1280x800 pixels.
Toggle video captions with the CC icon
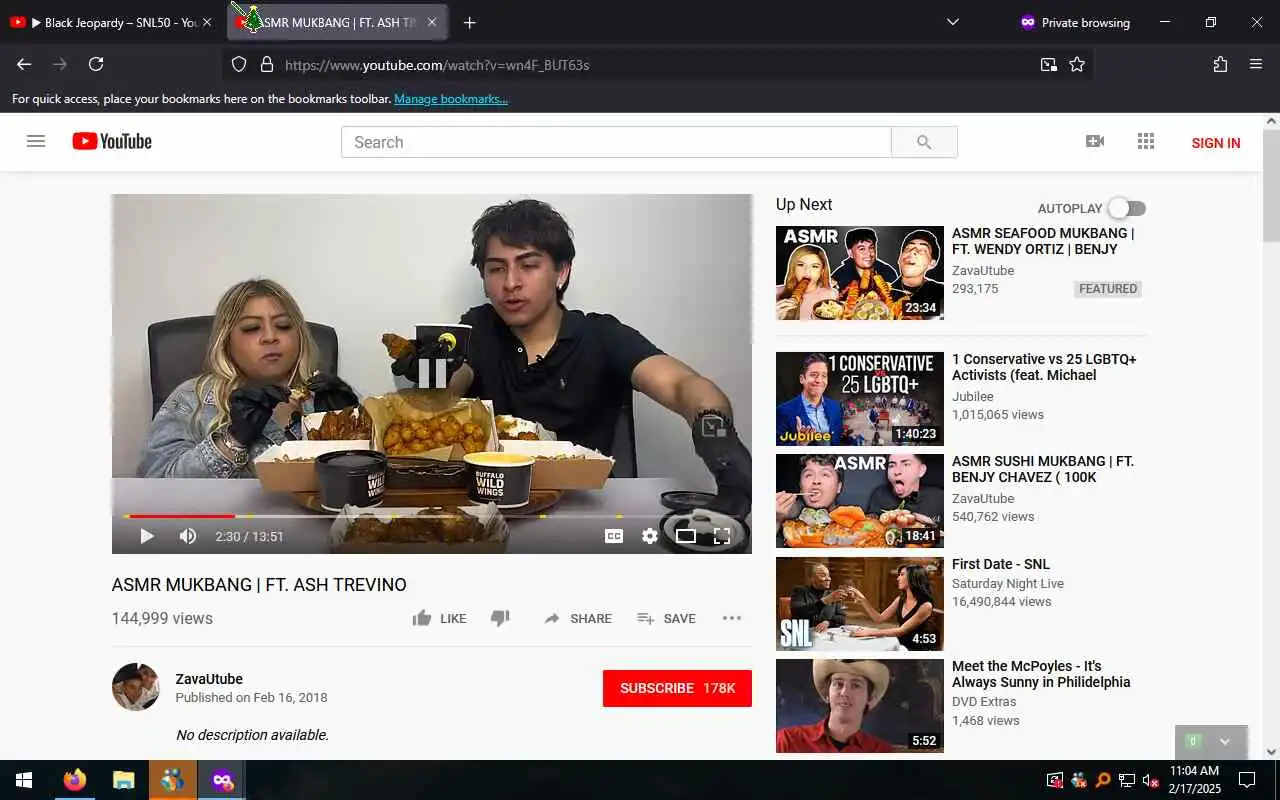point(614,536)
